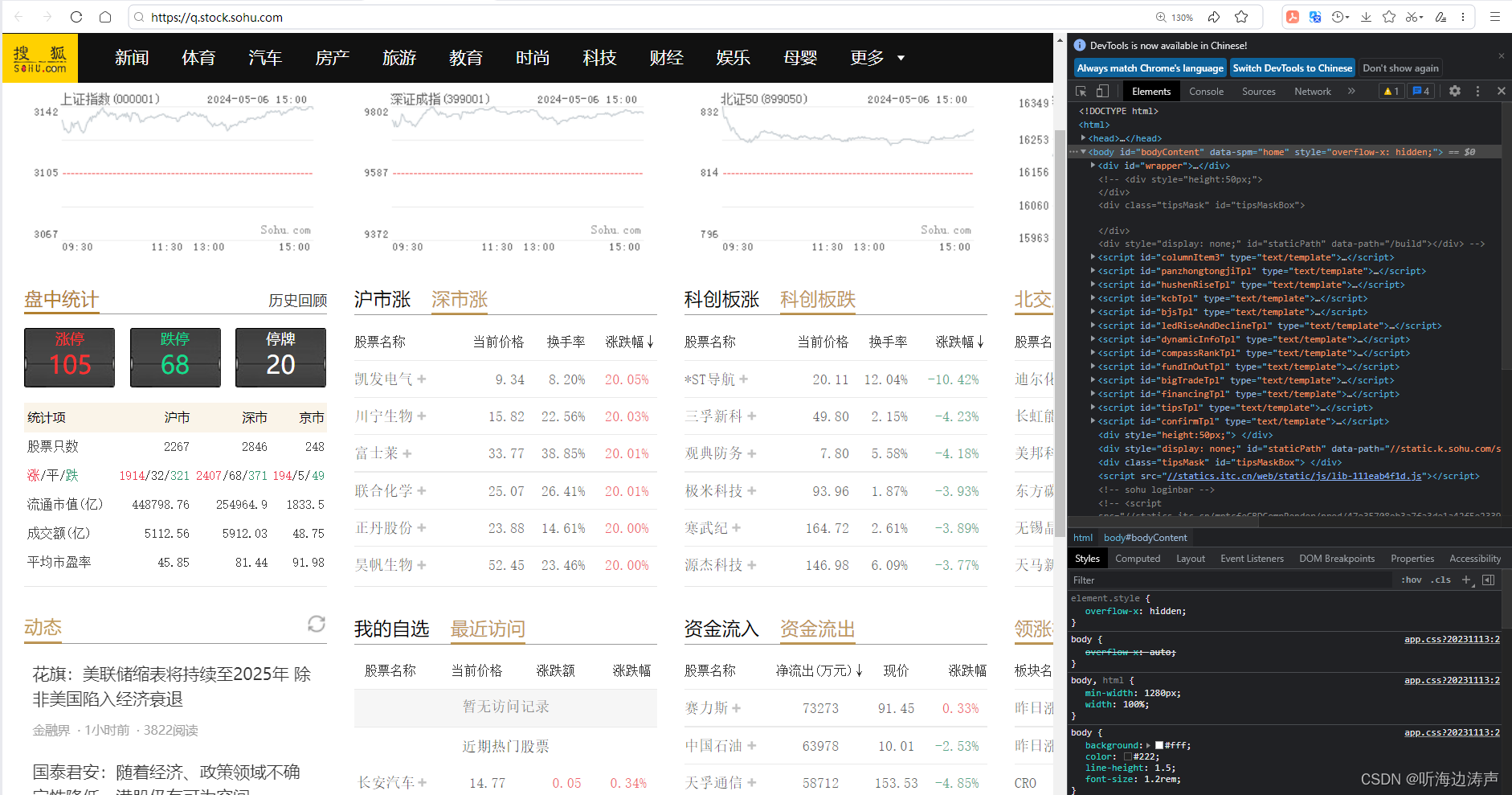Click the browser back arrow

[19, 17]
